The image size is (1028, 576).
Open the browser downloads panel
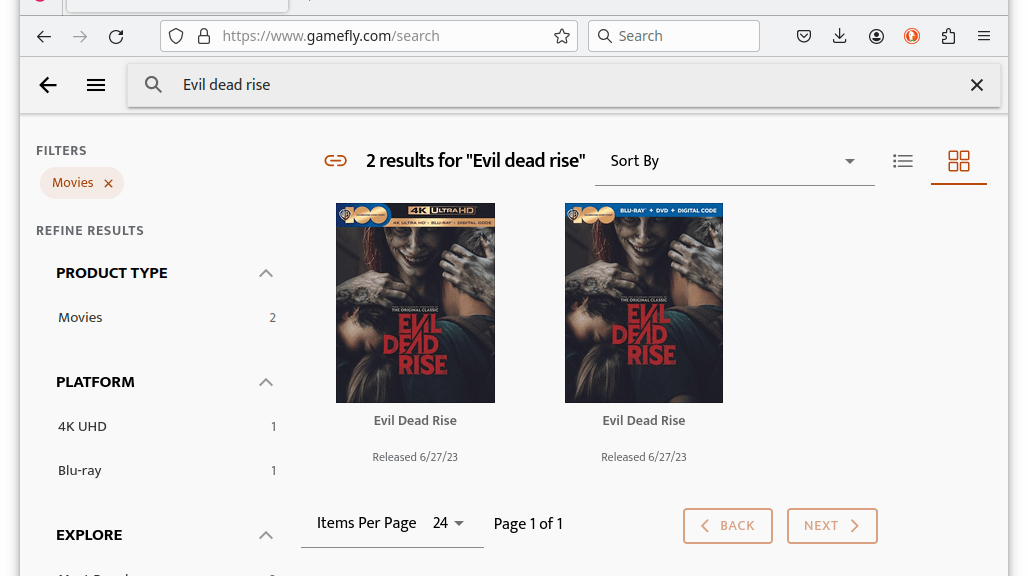tap(839, 36)
